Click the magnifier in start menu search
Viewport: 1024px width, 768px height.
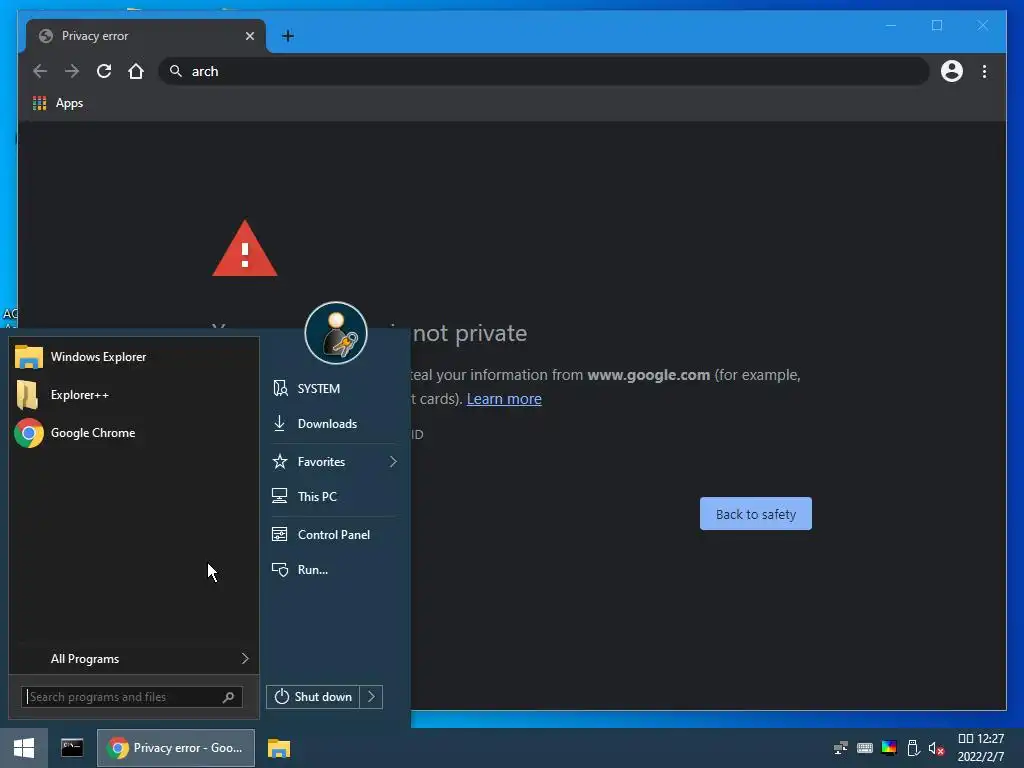[x=228, y=697]
